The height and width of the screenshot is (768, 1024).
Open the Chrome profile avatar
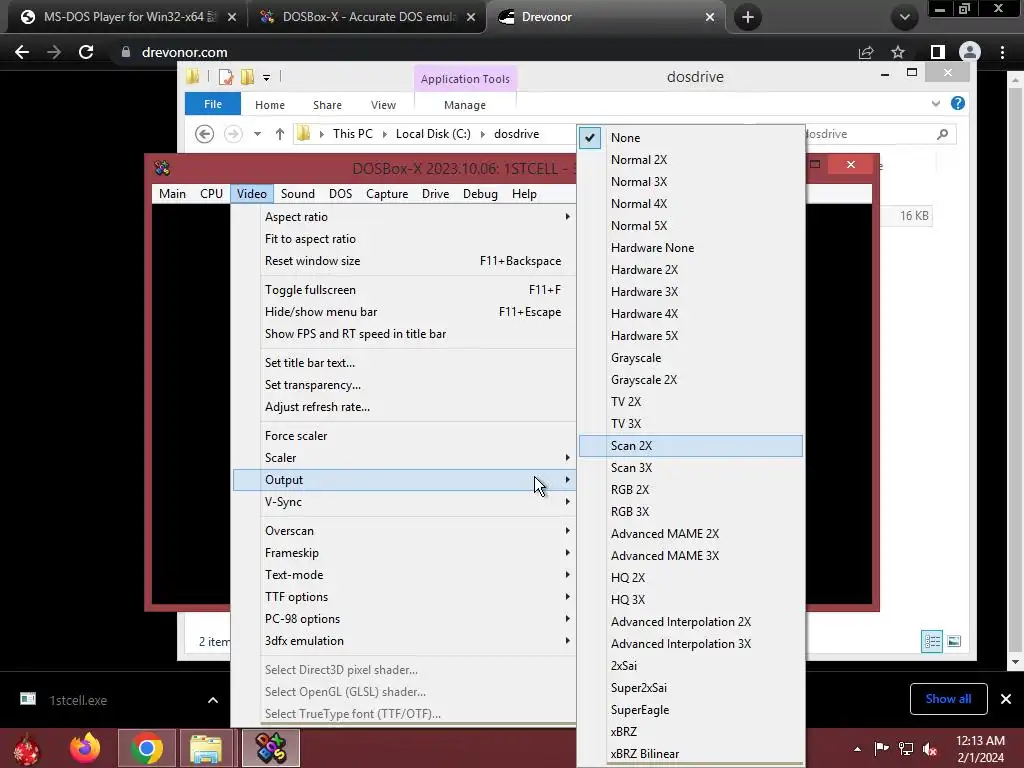970,52
